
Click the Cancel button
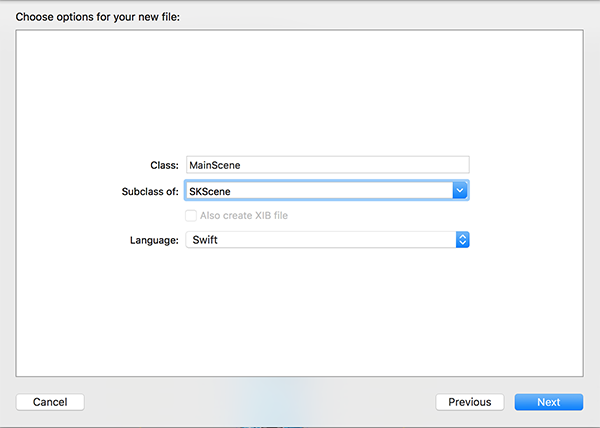point(50,402)
